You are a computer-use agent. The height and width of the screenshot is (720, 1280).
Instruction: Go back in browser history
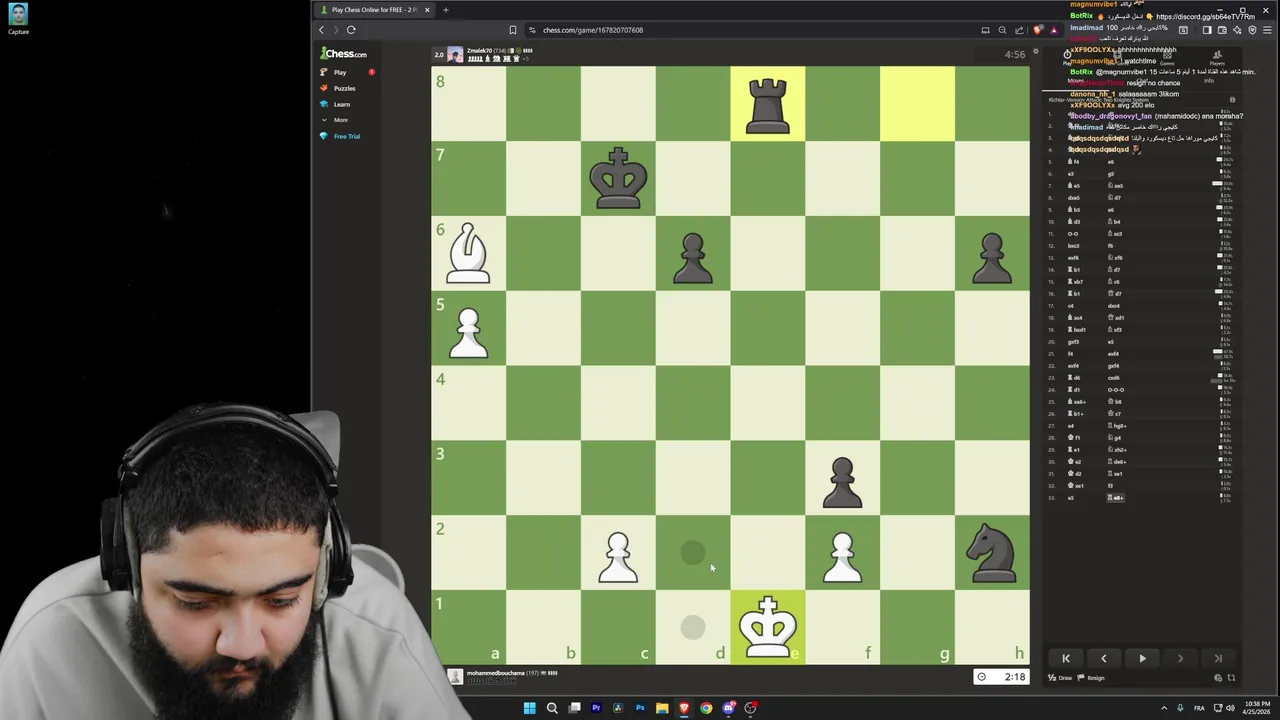coord(321,30)
